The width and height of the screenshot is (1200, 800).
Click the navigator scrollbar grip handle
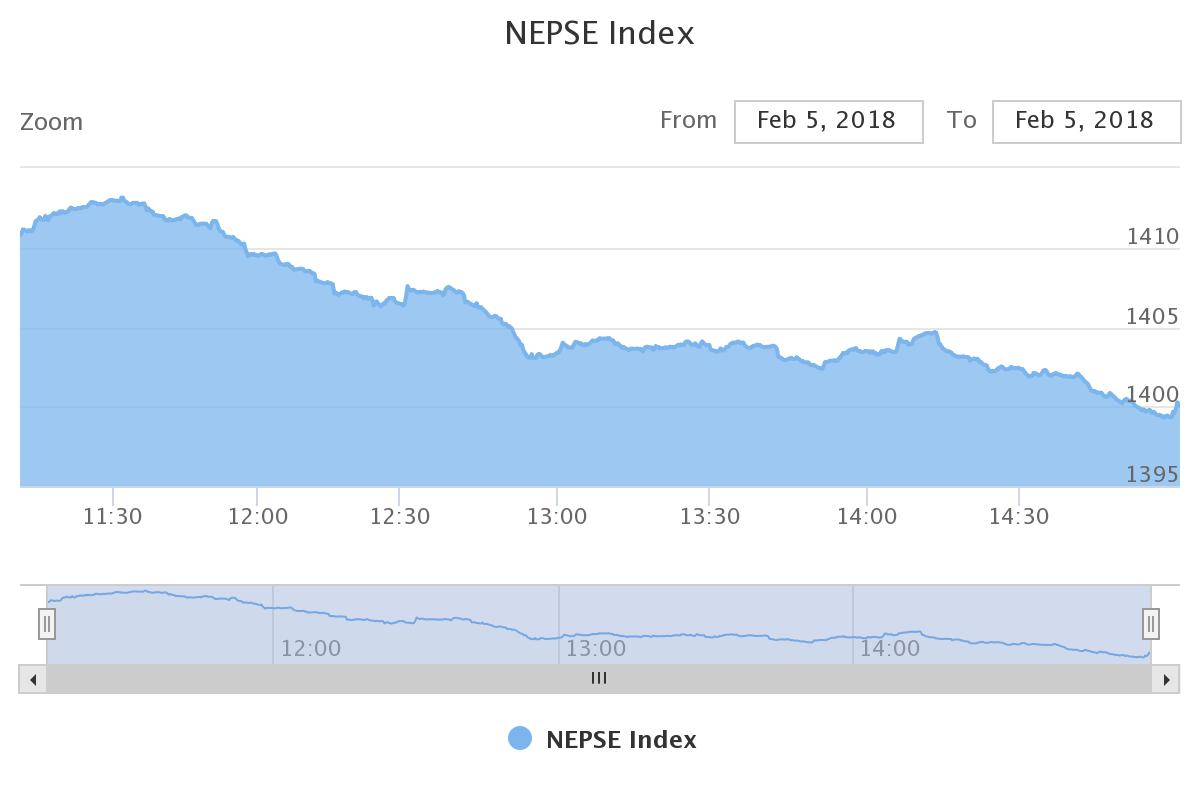pyautogui.click(x=599, y=678)
